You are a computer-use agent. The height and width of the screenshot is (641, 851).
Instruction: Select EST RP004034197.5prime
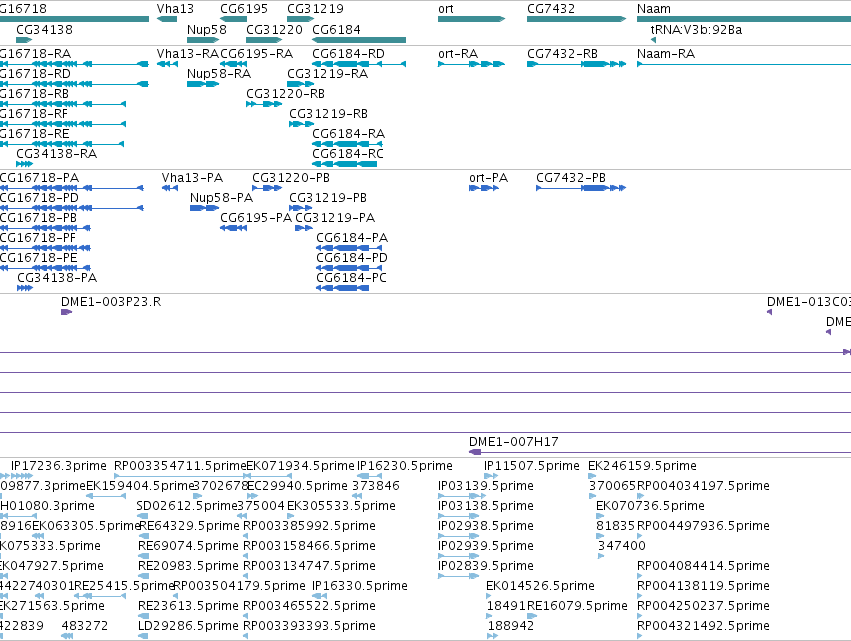pos(703,486)
